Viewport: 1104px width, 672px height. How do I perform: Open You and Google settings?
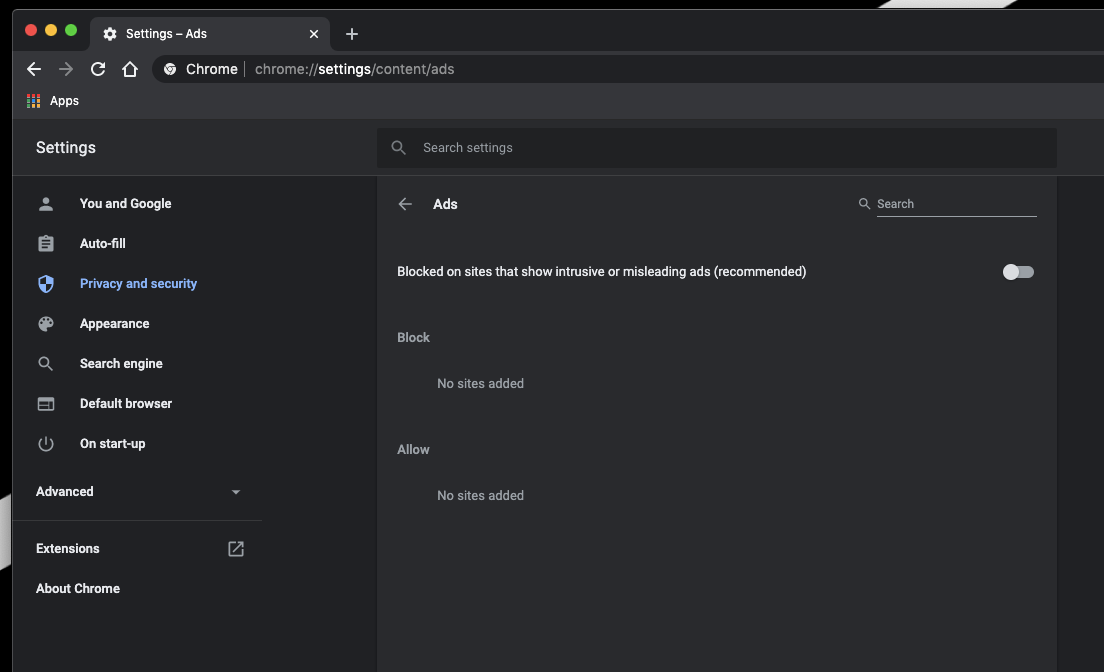[125, 204]
